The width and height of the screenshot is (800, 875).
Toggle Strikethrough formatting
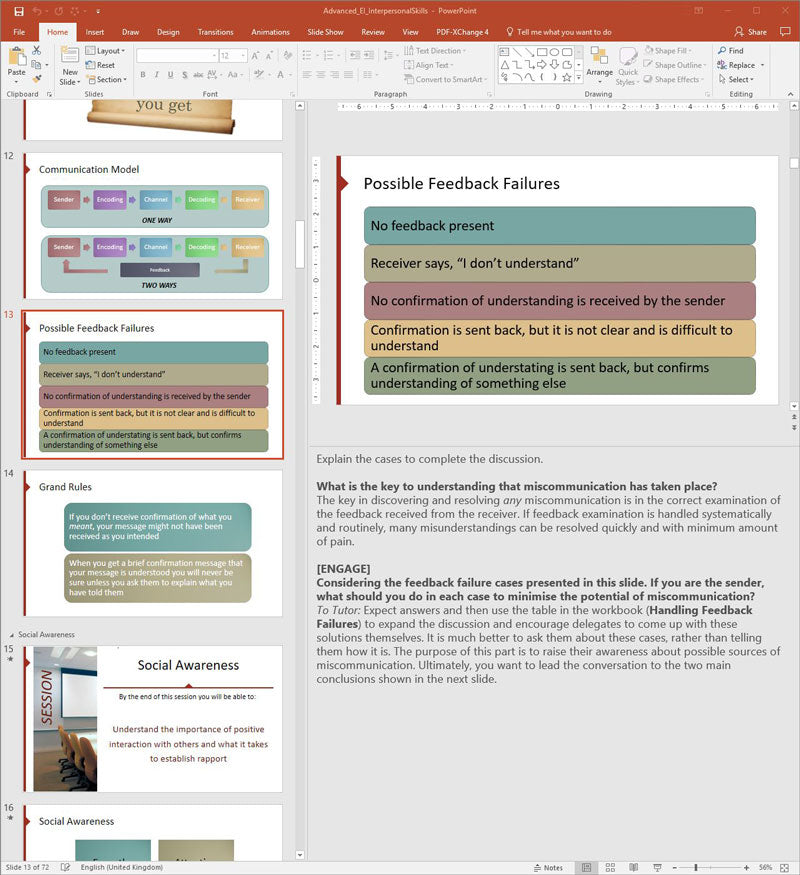click(198, 75)
